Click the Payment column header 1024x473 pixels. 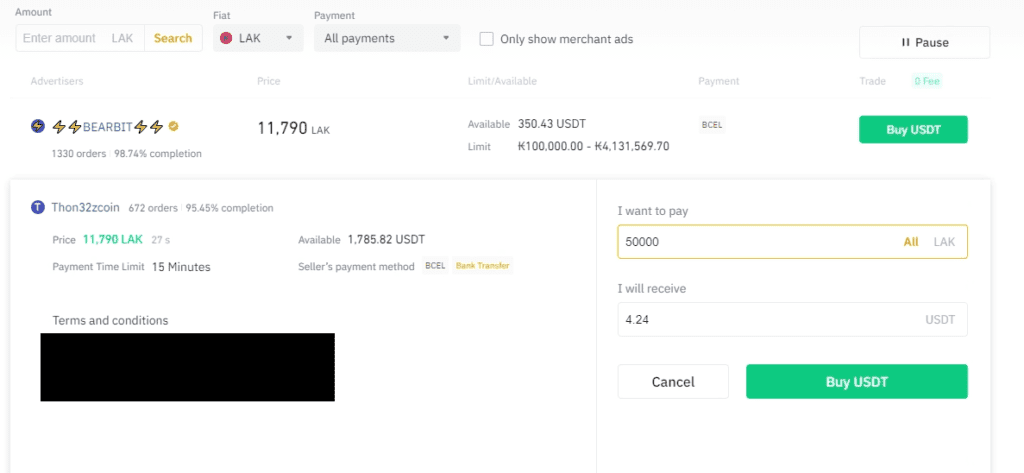[718, 82]
